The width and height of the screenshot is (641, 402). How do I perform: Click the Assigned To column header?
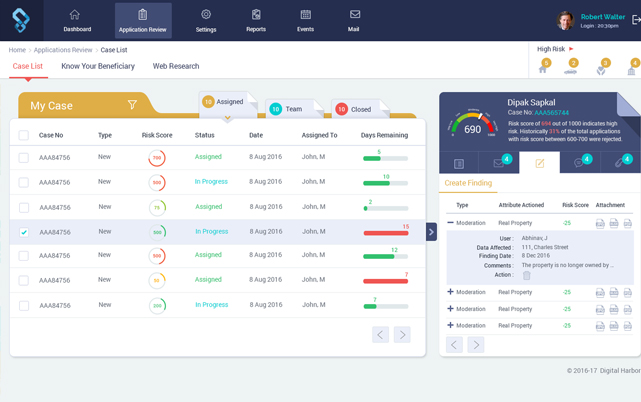[x=319, y=135]
